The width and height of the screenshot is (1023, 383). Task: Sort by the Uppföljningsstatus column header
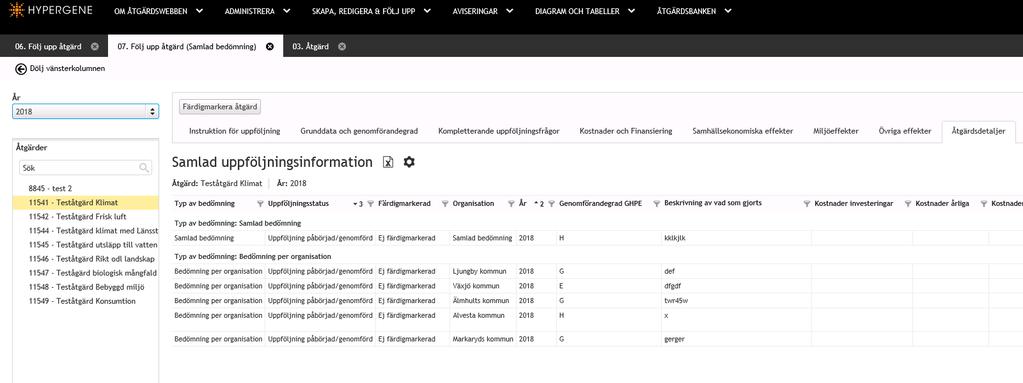pos(299,204)
